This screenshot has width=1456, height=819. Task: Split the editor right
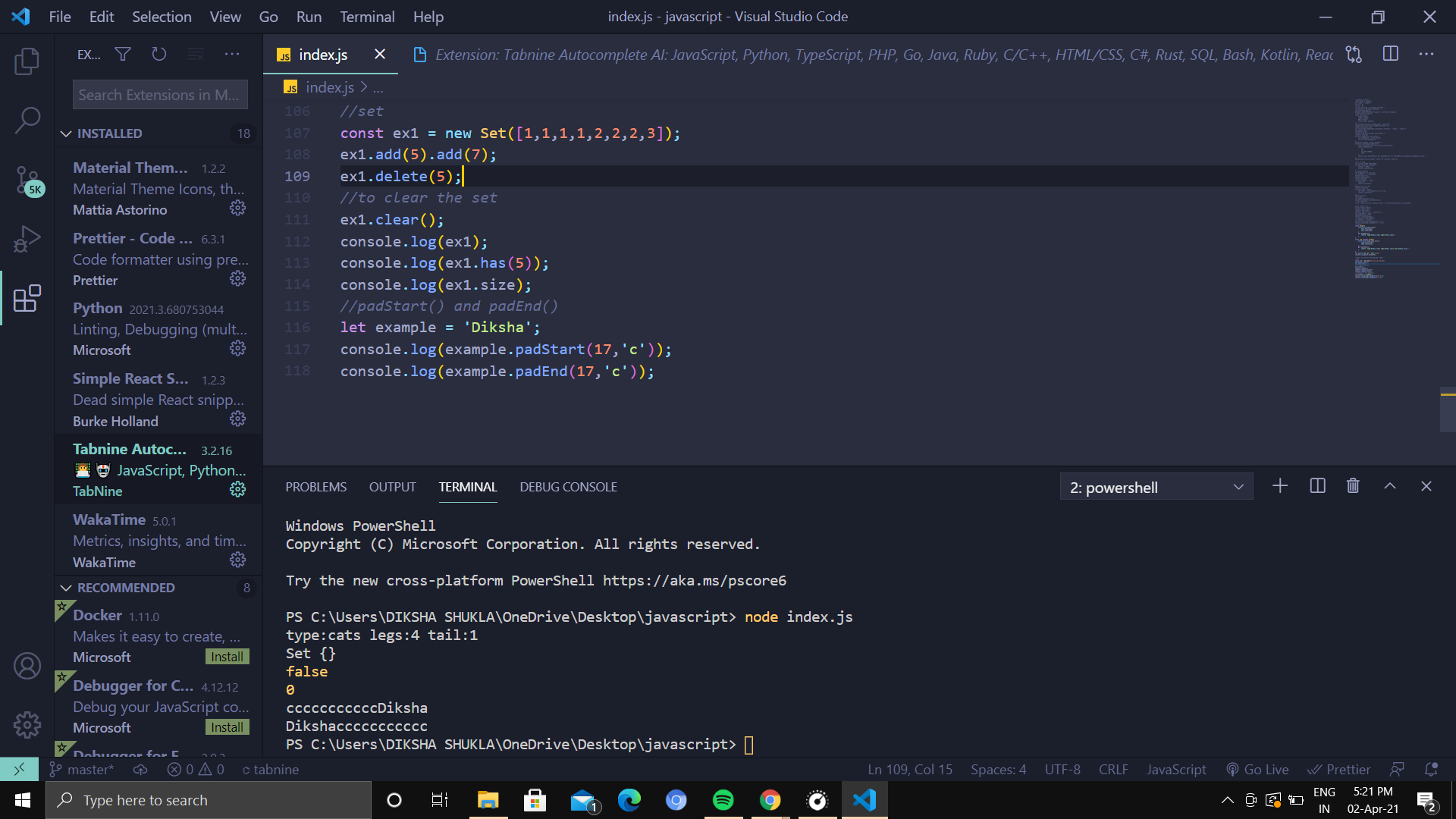(x=1390, y=54)
